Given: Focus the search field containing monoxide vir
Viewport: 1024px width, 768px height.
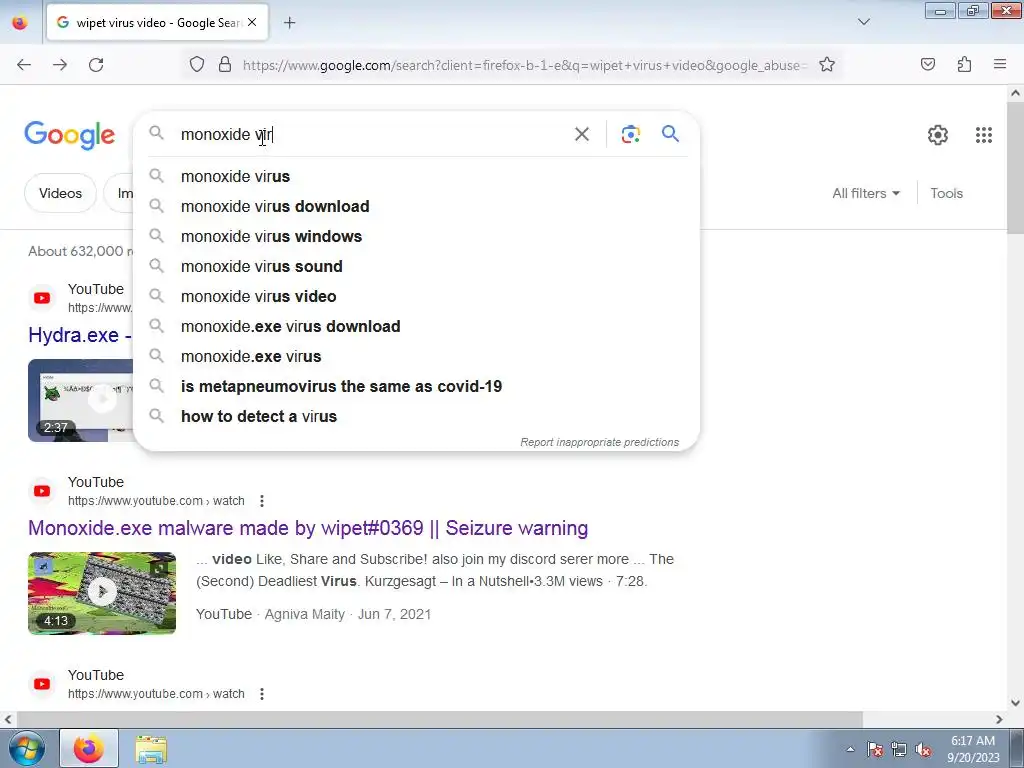Looking at the screenshot, I should tap(372, 135).
